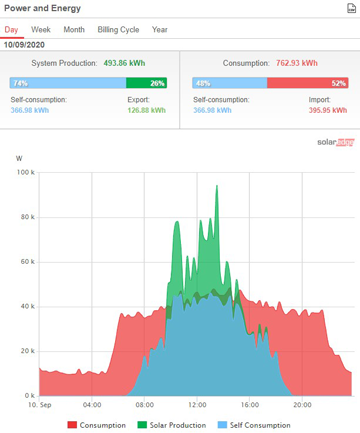Click the 08:00 x-axis label
360x433 pixels.
pyautogui.click(x=144, y=405)
